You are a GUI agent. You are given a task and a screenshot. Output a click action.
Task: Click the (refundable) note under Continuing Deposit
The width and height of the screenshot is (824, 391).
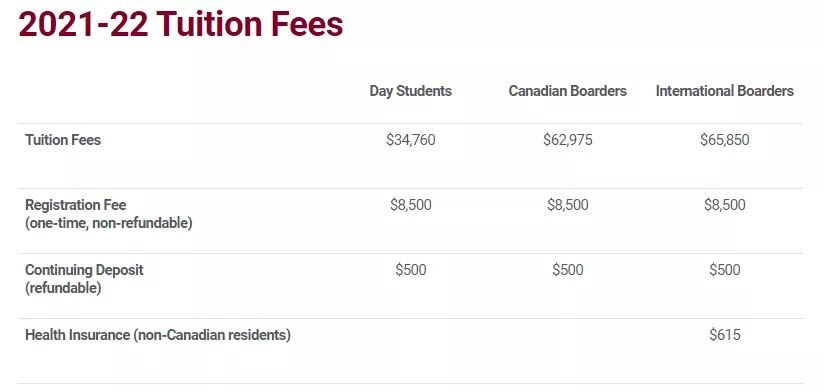tap(63, 289)
